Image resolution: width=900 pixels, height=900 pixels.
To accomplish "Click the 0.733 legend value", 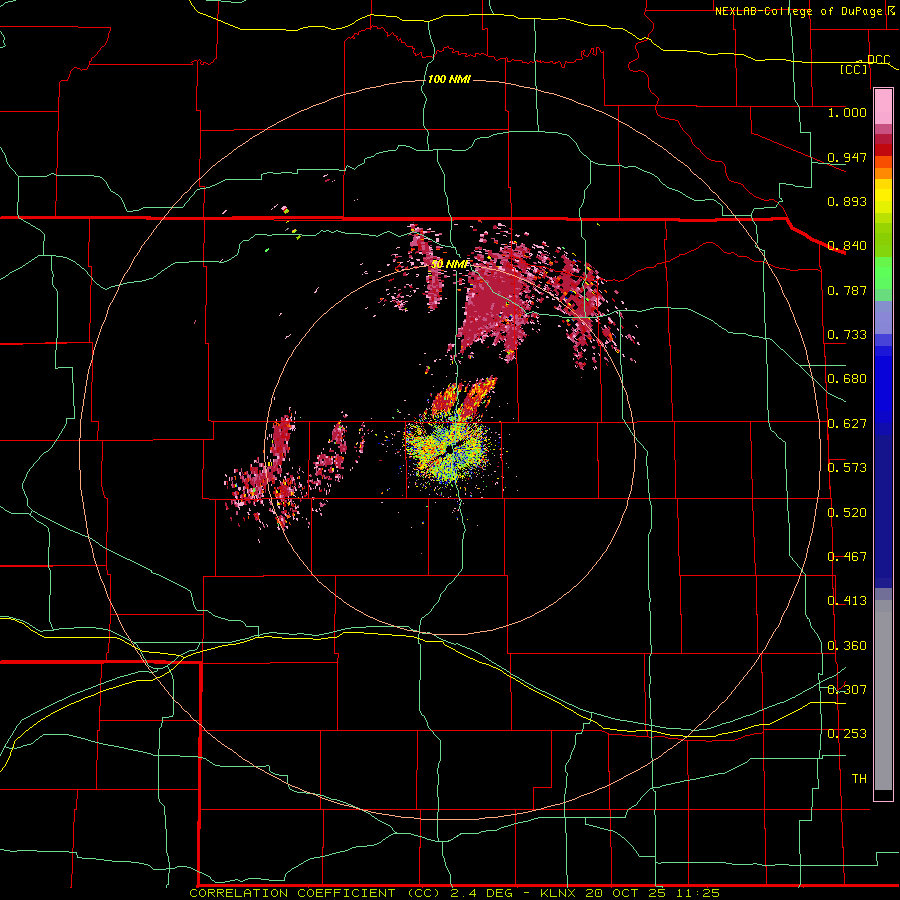I will coord(847,335).
